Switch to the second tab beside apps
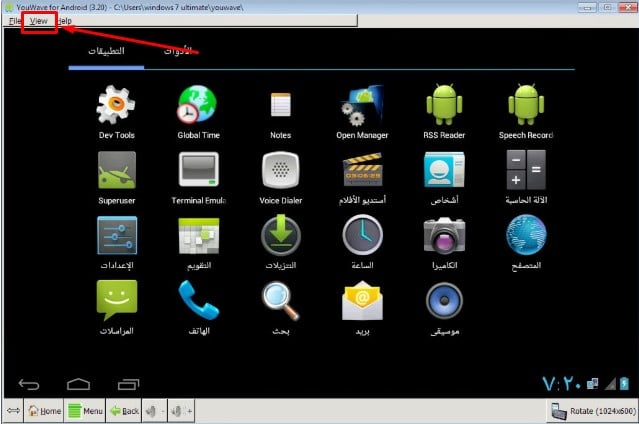 tap(178, 51)
